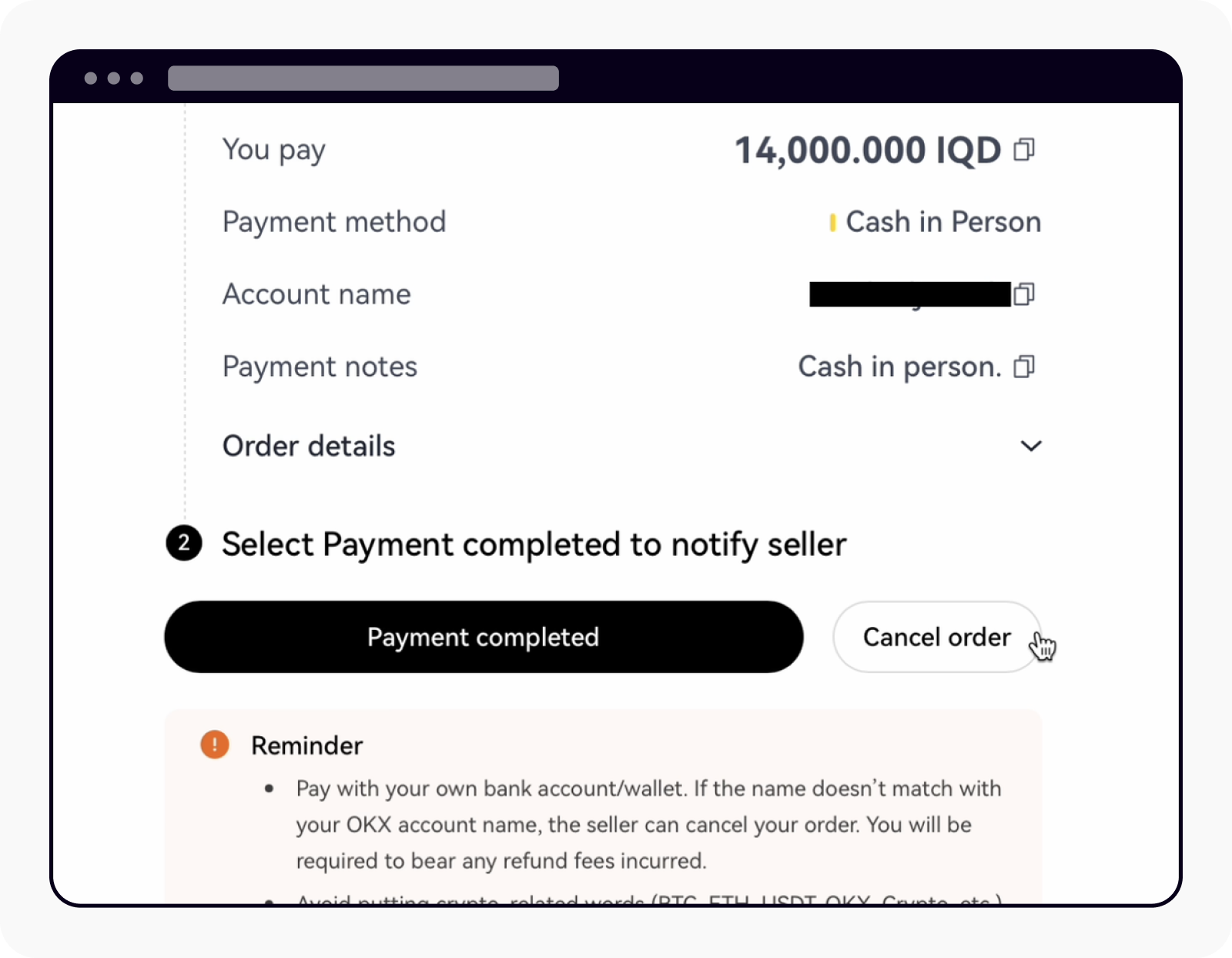Click the Reminder heading text
The width and height of the screenshot is (1232, 958).
(306, 745)
